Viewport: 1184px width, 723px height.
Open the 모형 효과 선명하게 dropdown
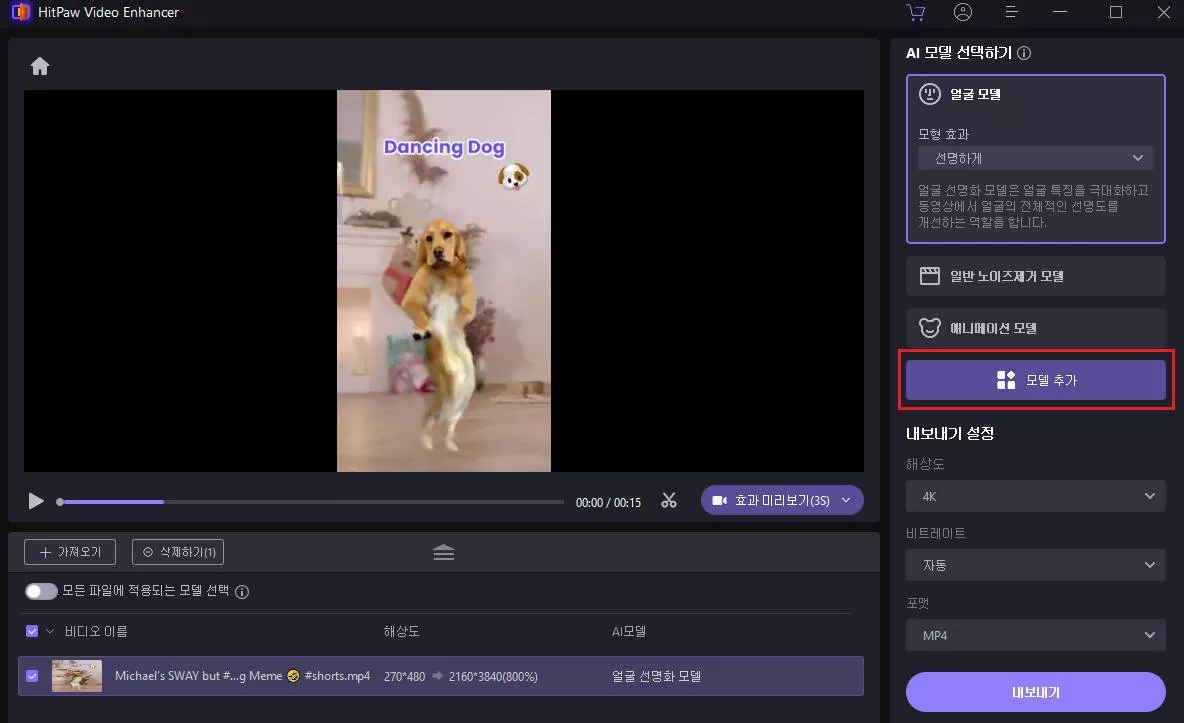click(1035, 158)
